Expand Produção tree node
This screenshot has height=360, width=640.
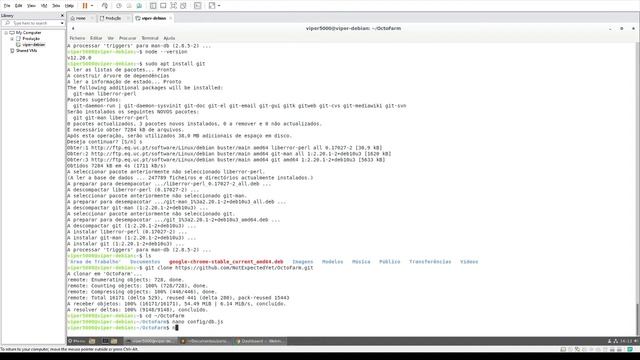[x=12, y=39]
